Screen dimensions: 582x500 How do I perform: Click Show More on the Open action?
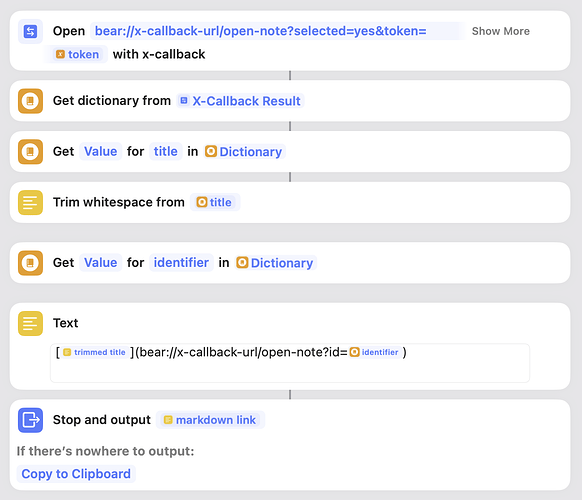coord(501,31)
